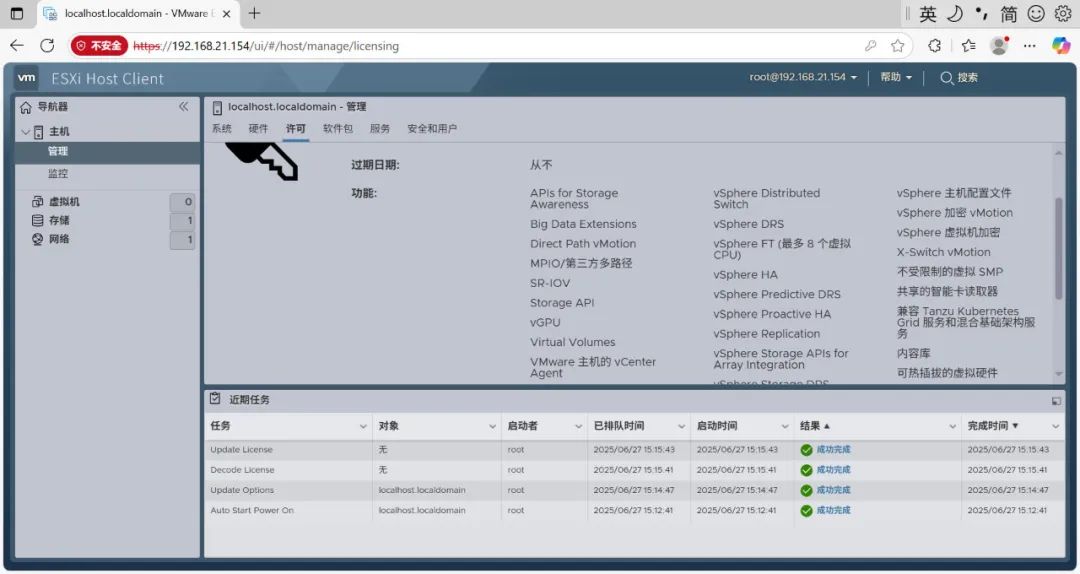Open tab actions menu icon

17,13
